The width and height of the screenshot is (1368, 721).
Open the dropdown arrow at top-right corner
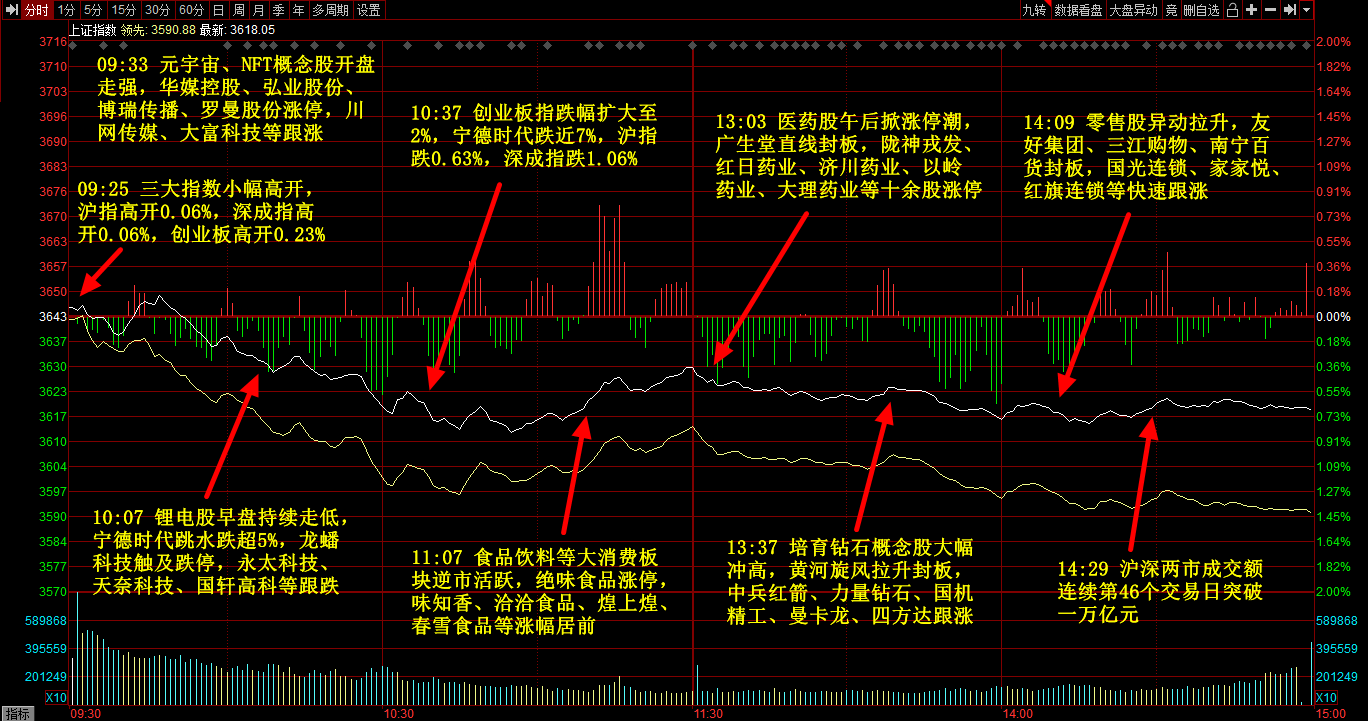coord(1307,10)
